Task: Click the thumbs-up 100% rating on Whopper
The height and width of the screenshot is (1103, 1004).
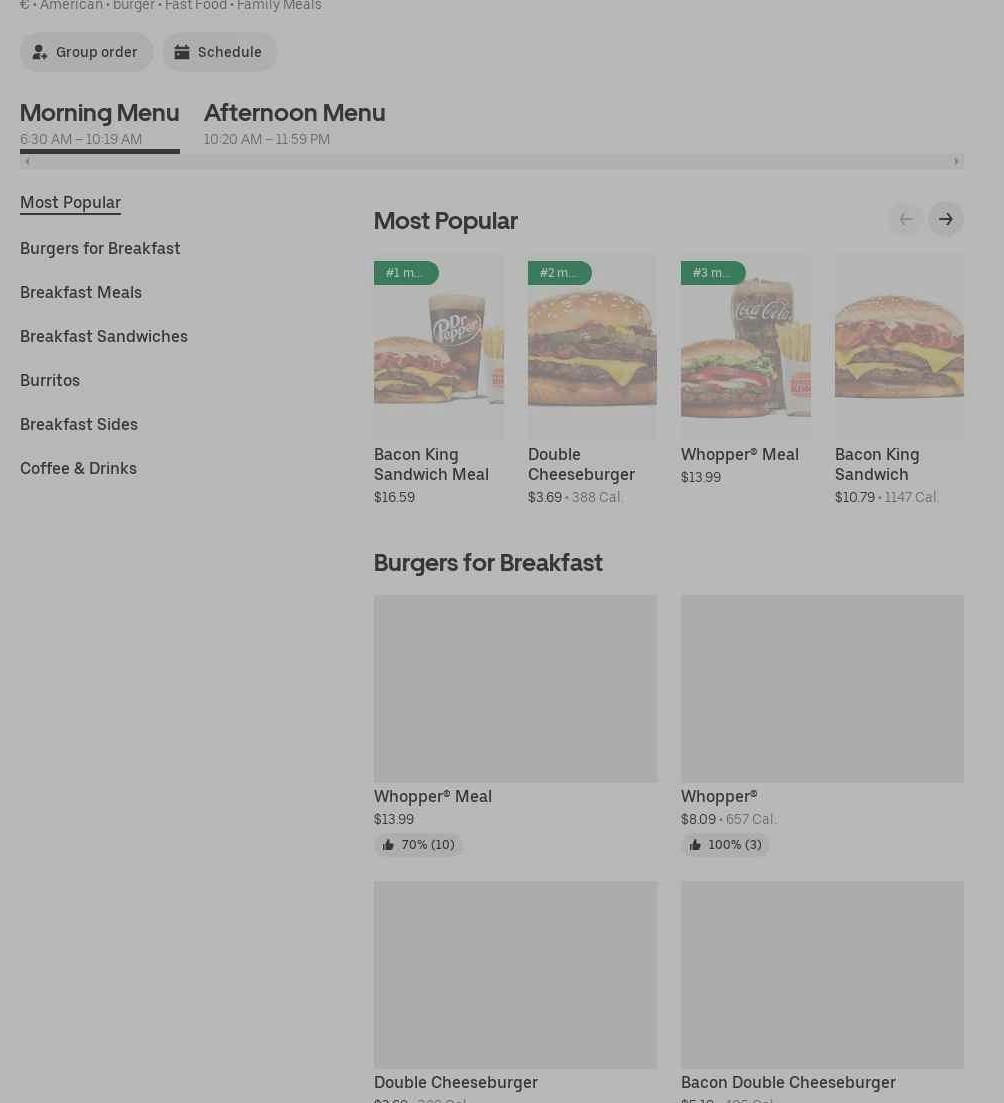Action: [725, 845]
